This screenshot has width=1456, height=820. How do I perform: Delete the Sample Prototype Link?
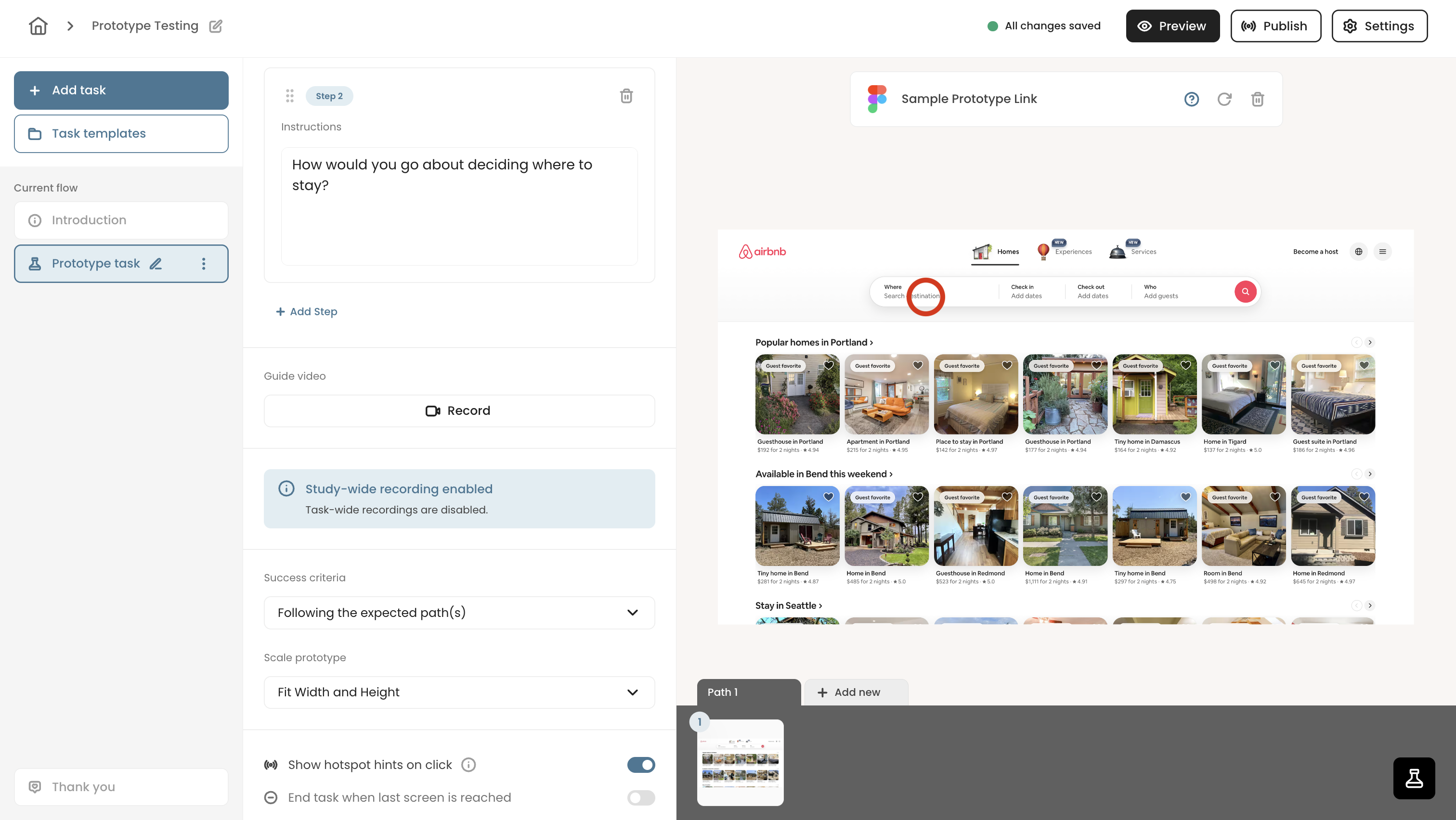point(1257,100)
